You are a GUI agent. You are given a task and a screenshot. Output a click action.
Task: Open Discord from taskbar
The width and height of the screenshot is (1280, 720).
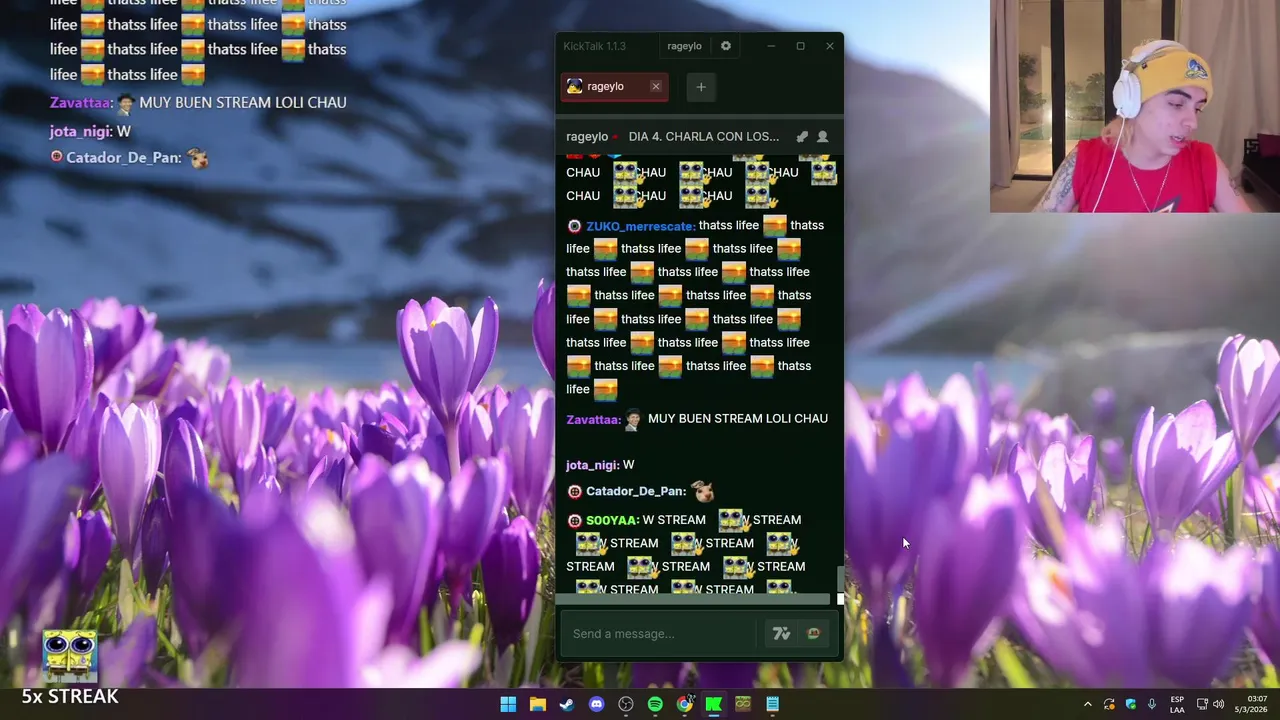[x=597, y=704]
